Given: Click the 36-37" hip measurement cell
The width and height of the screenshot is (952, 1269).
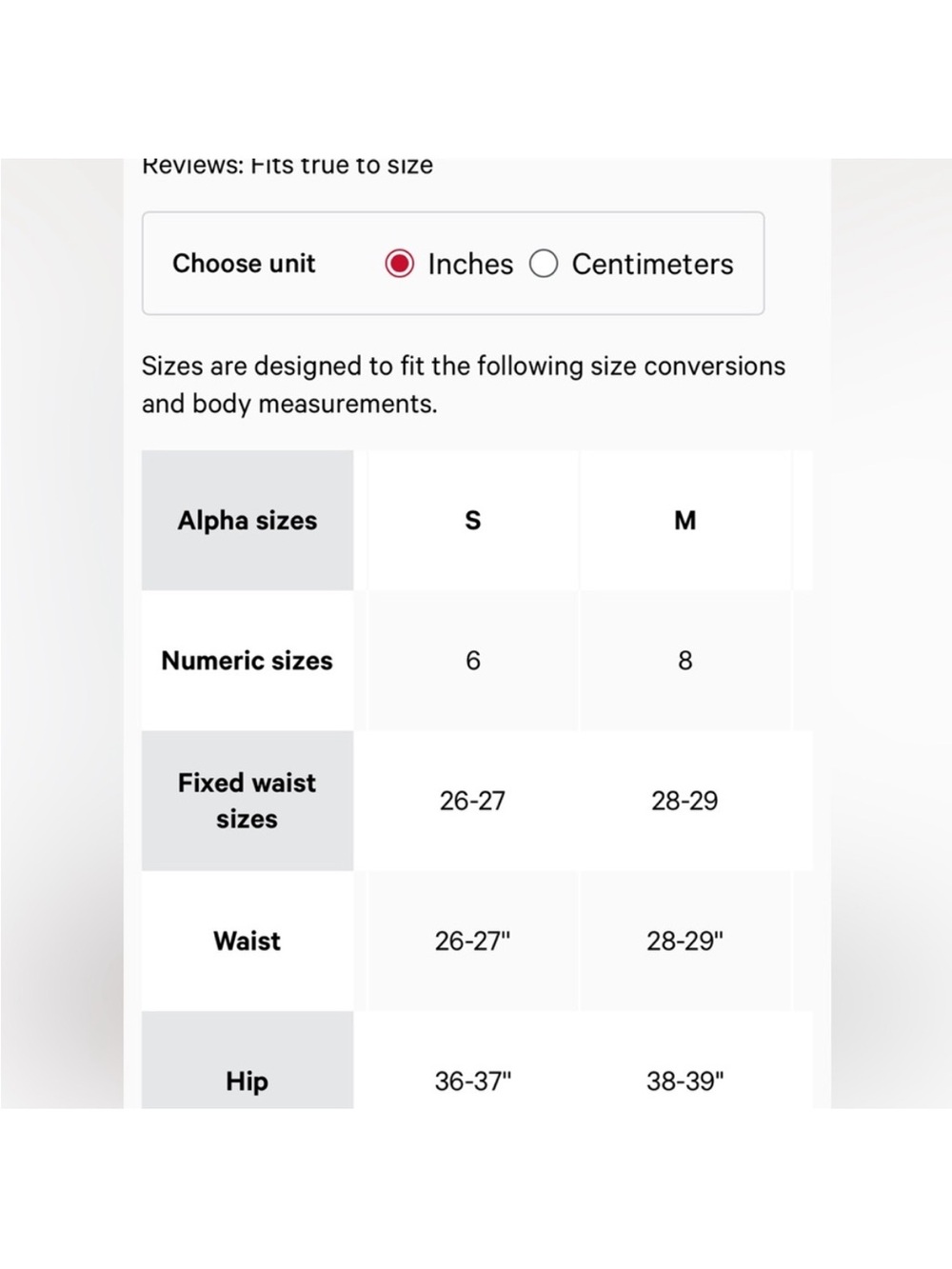Looking at the screenshot, I should click(x=473, y=1061).
